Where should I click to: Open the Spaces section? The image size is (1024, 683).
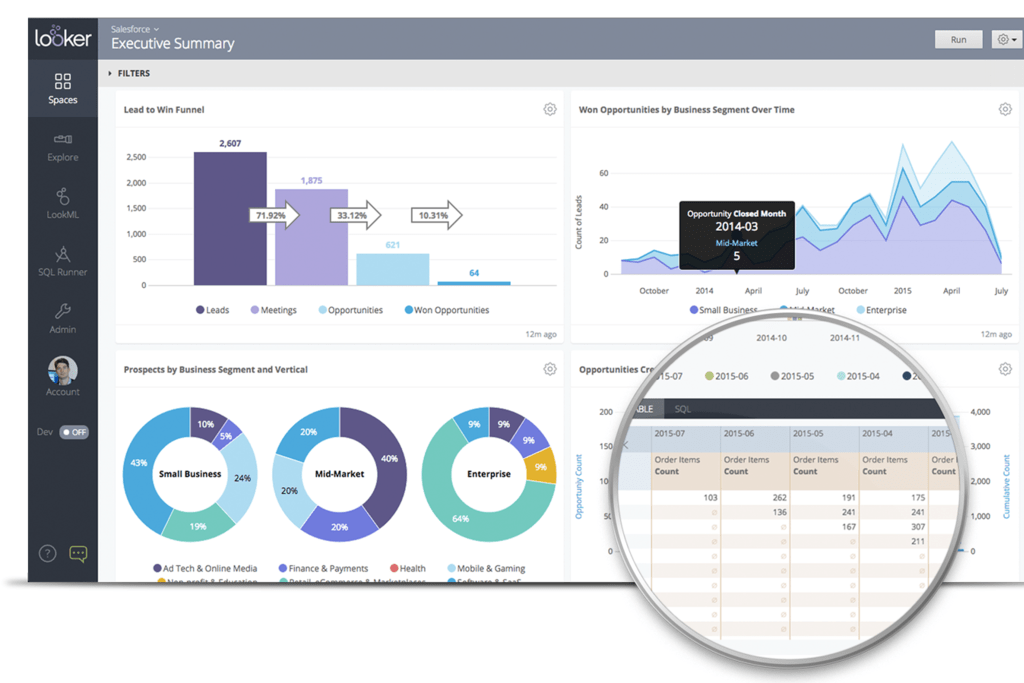(x=63, y=89)
